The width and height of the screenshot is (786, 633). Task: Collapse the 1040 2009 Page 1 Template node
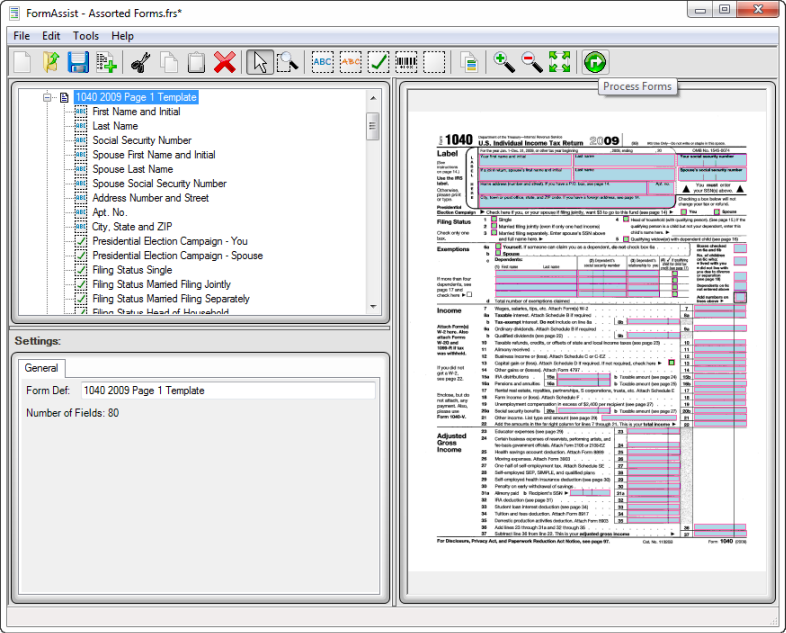47,97
